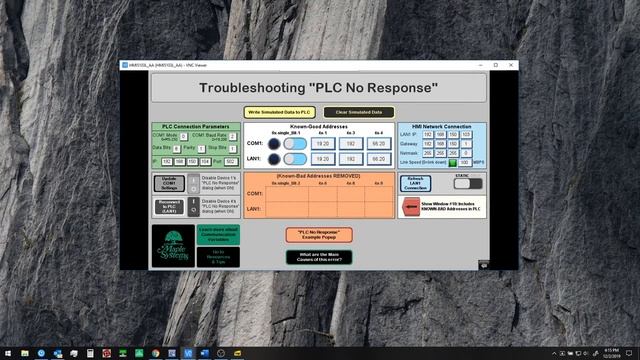Screen dimensions: 640x360
Task: Open Learn more about Communication Variables
Action: (218, 235)
